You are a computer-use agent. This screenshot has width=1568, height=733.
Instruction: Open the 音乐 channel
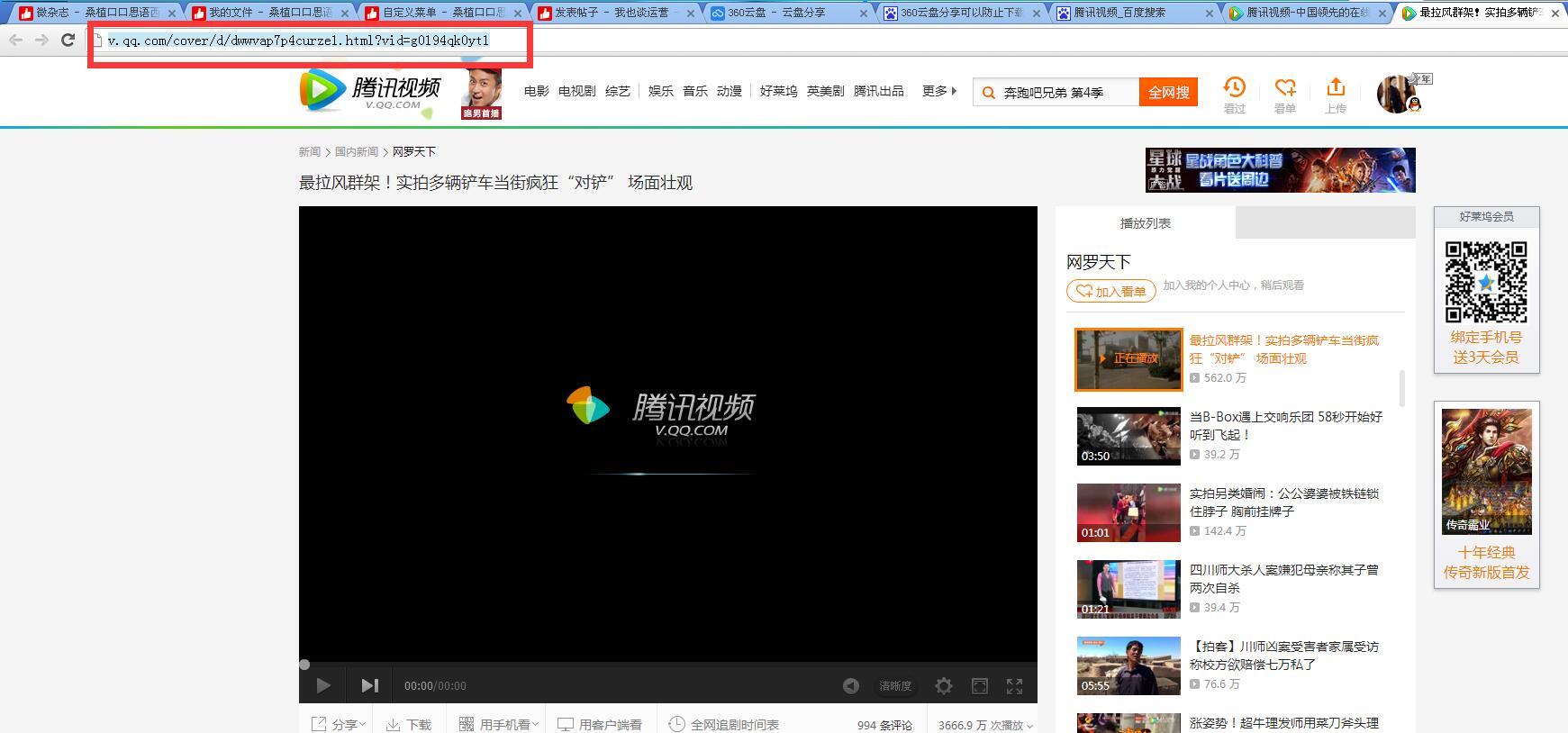(695, 91)
